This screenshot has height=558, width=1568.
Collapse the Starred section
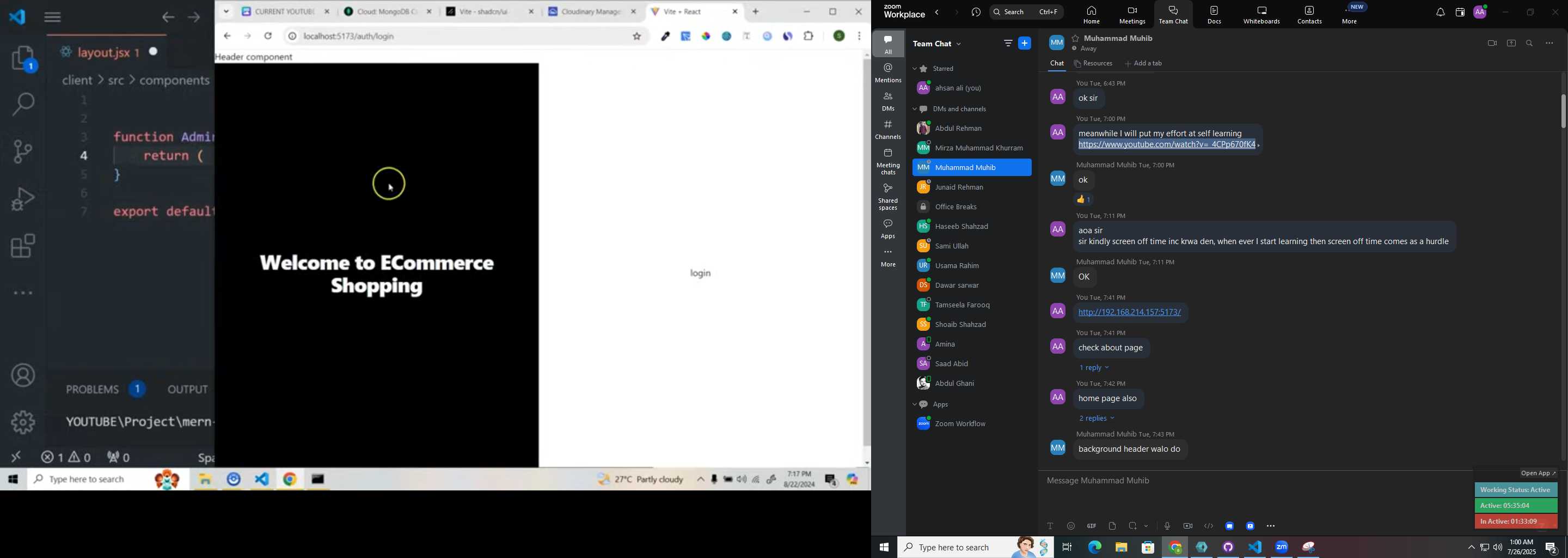(915, 69)
